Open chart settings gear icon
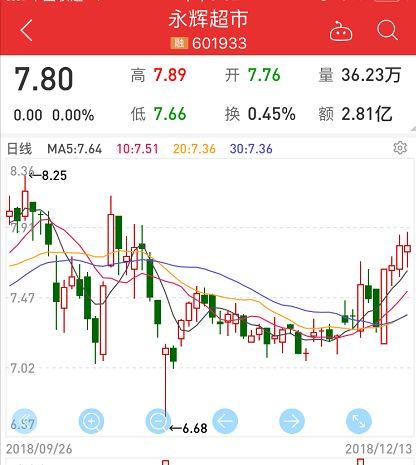 400,148
